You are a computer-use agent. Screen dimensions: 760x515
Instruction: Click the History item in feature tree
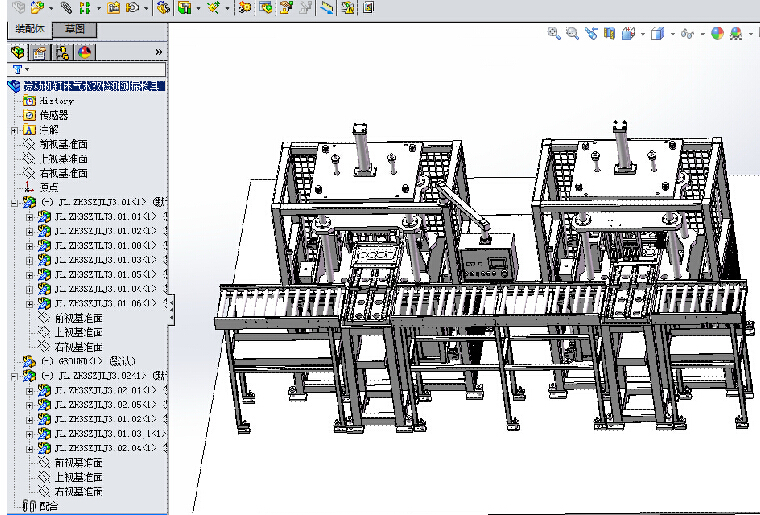[56, 101]
